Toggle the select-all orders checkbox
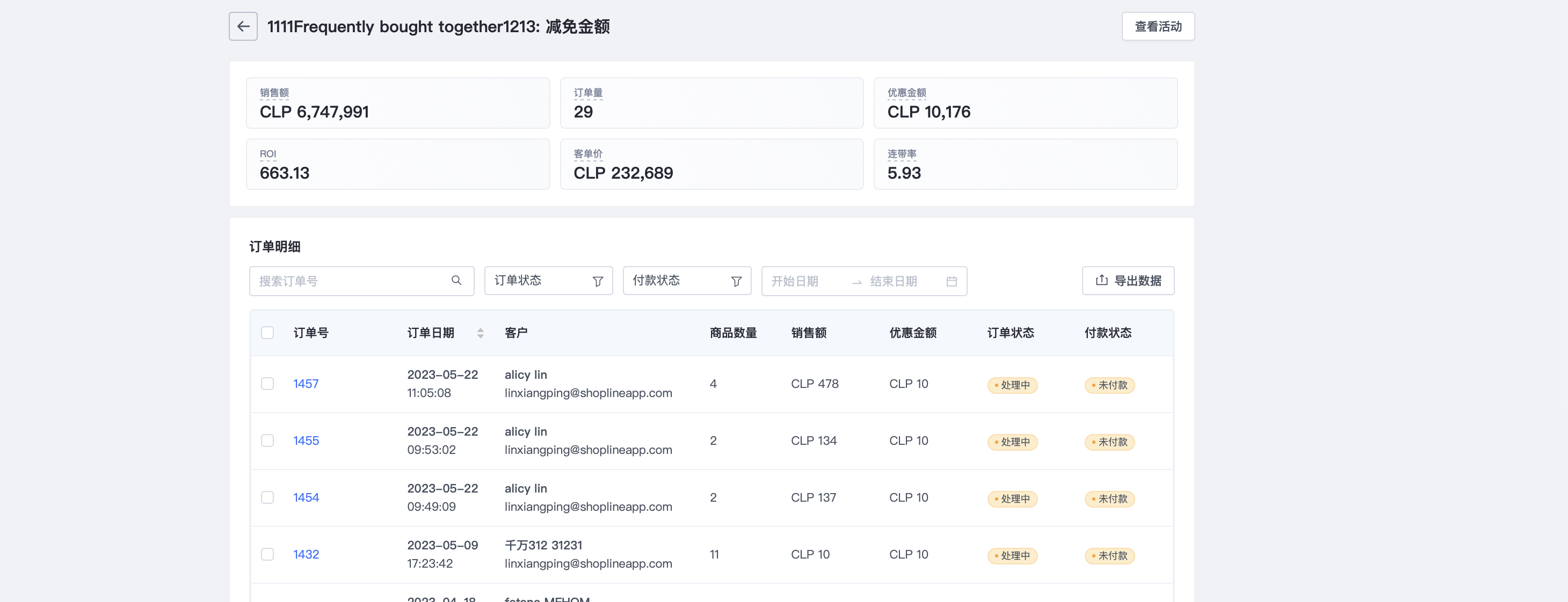The height and width of the screenshot is (602, 1568). 267,333
